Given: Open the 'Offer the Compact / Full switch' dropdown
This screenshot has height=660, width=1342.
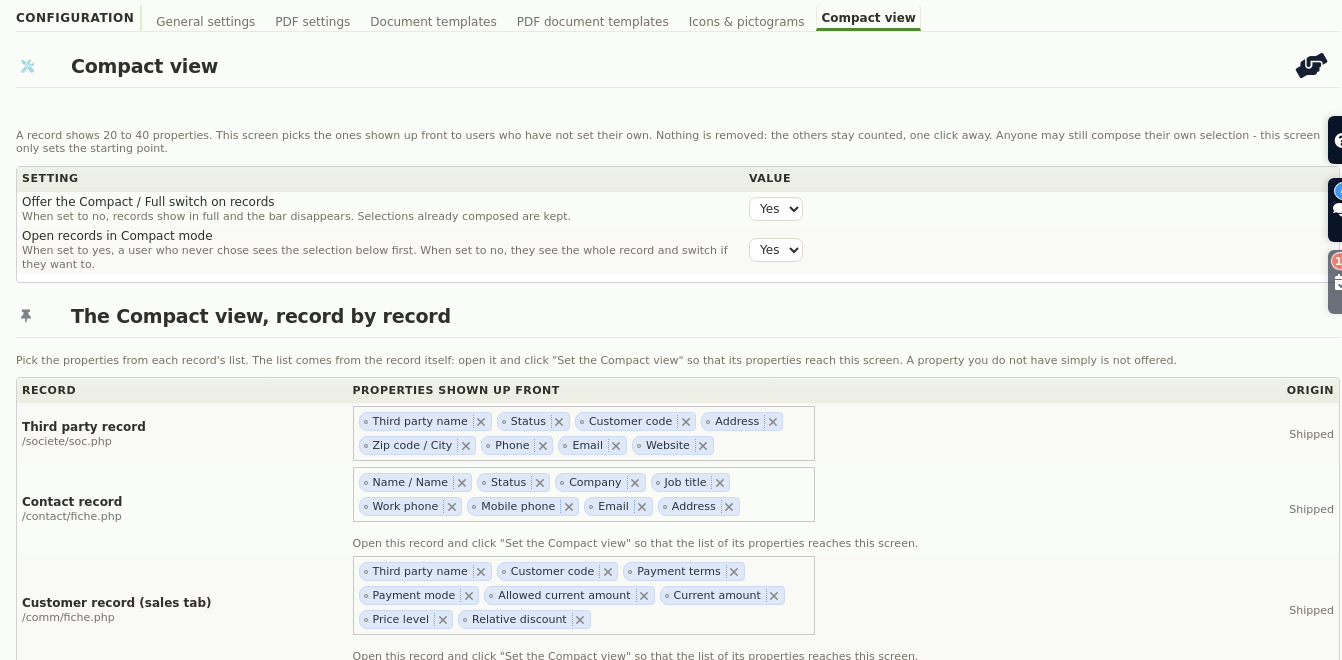Looking at the screenshot, I should [776, 209].
